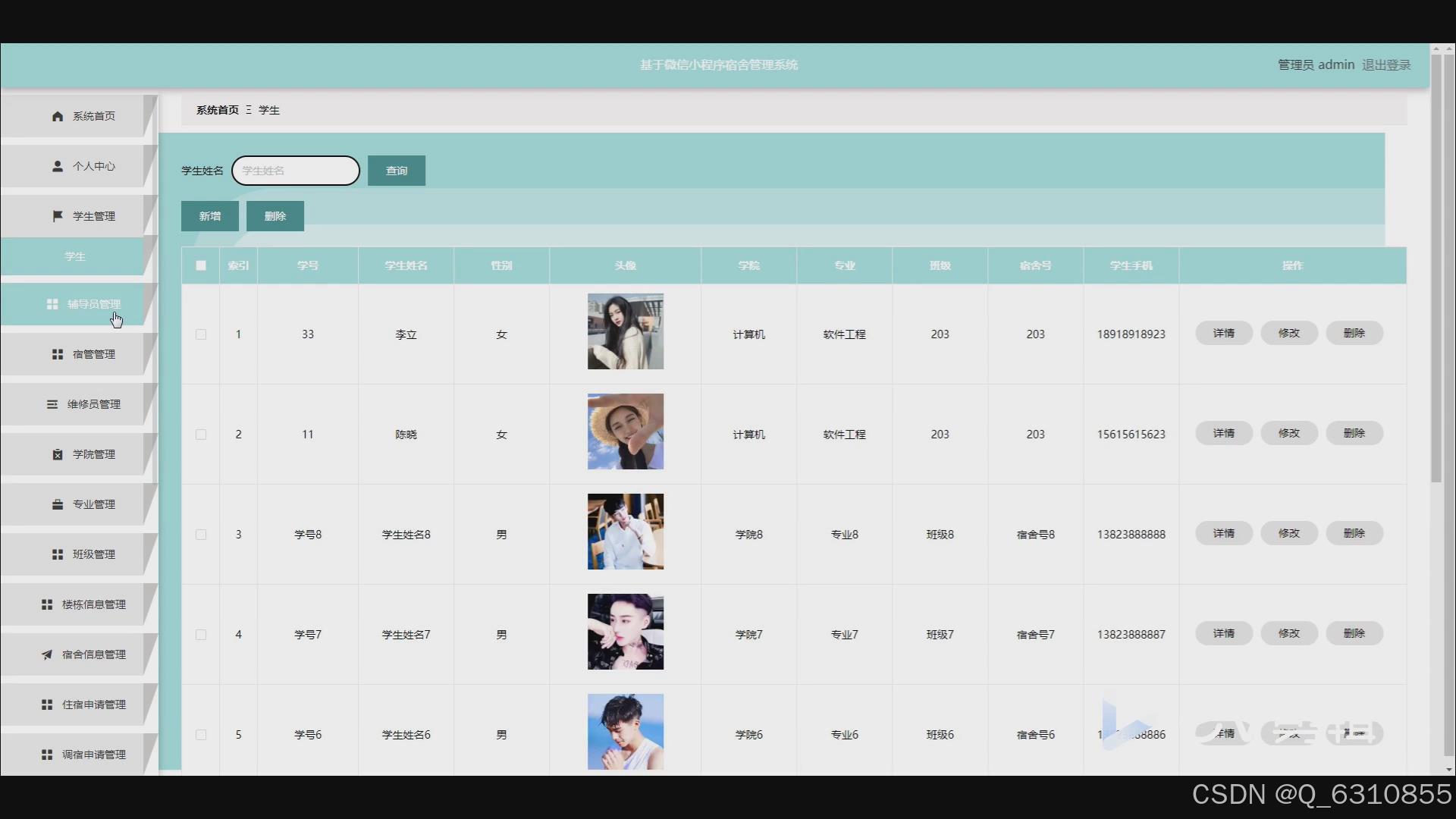Click 退出登录 to log out
Viewport: 1456px width, 819px height.
click(x=1385, y=65)
